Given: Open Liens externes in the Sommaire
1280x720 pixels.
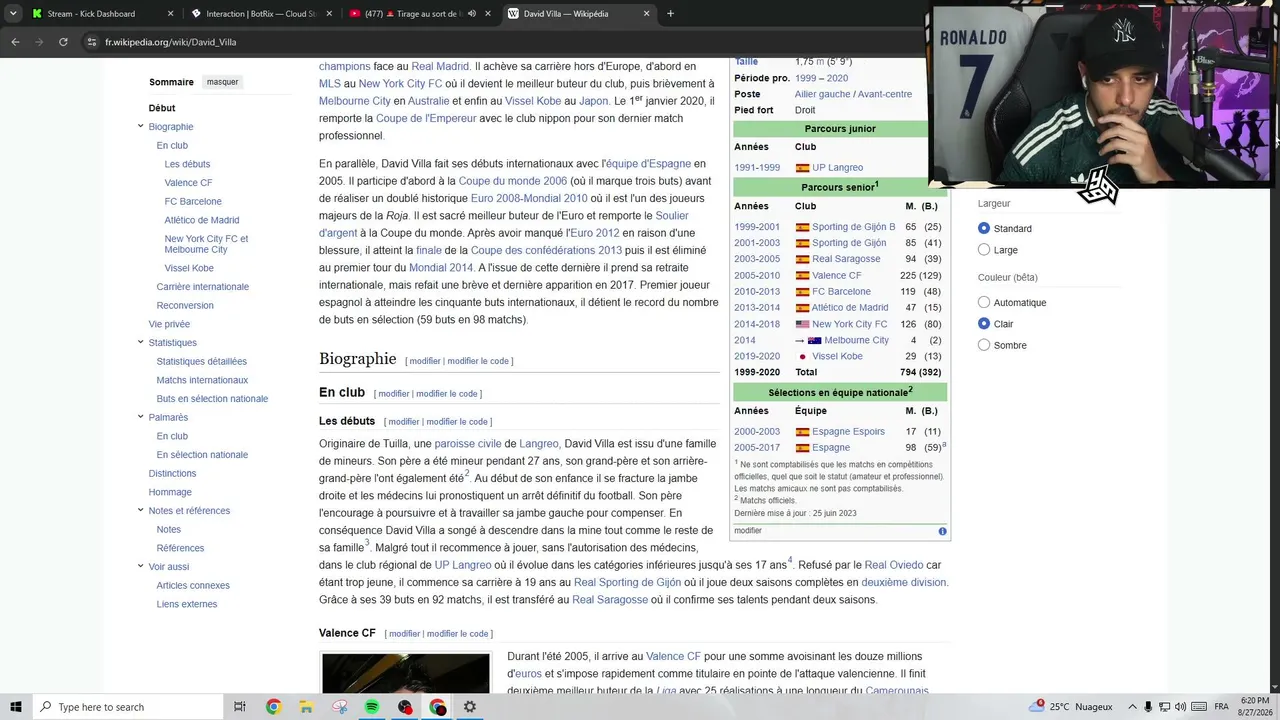Looking at the screenshot, I should point(186,604).
